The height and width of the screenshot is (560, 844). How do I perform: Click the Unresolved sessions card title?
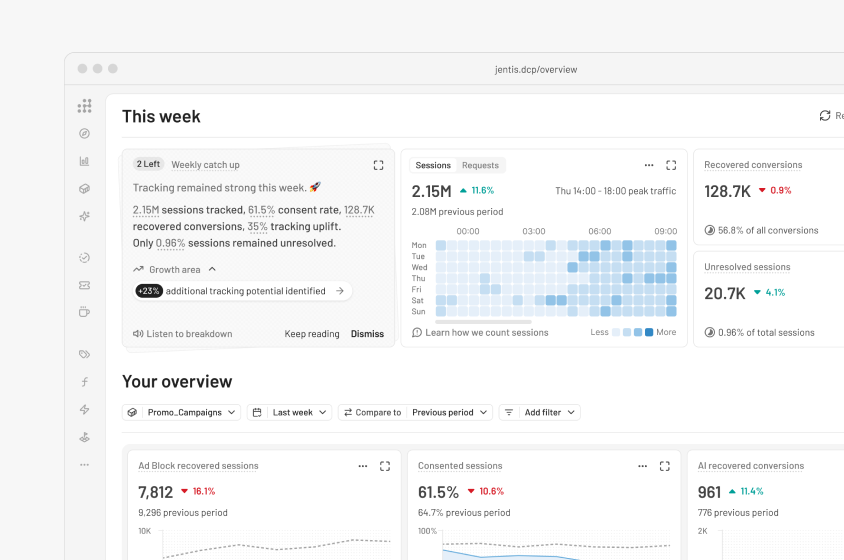(x=747, y=267)
